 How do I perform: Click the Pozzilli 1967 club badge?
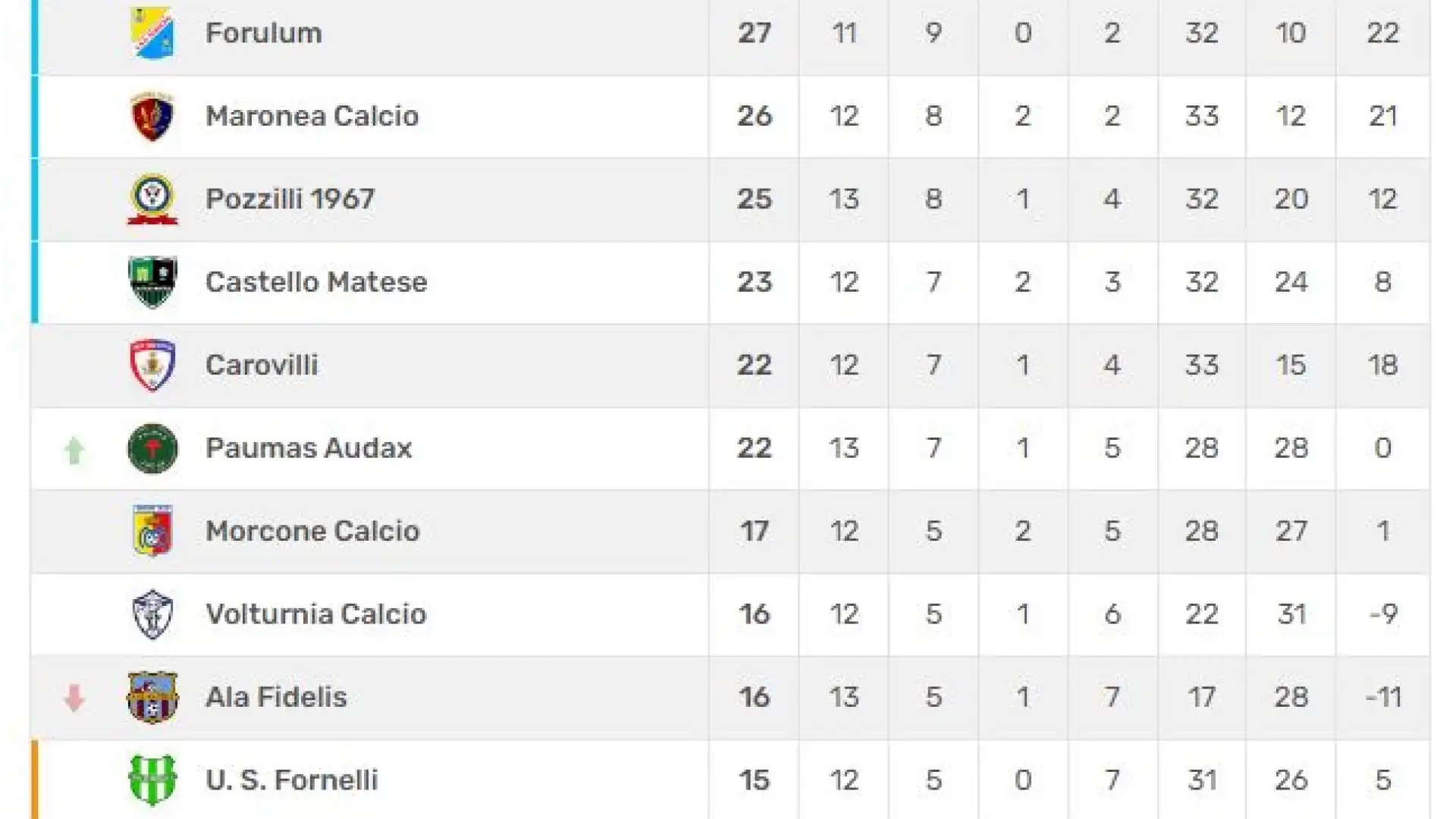pos(152,199)
